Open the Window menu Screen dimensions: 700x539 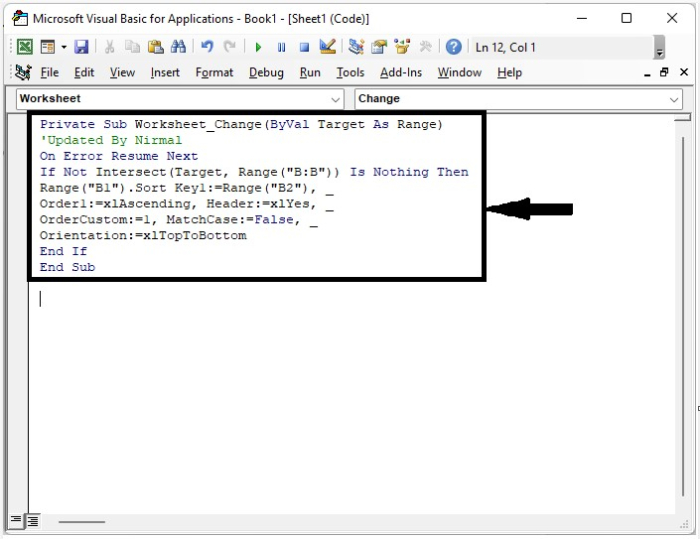[459, 72]
